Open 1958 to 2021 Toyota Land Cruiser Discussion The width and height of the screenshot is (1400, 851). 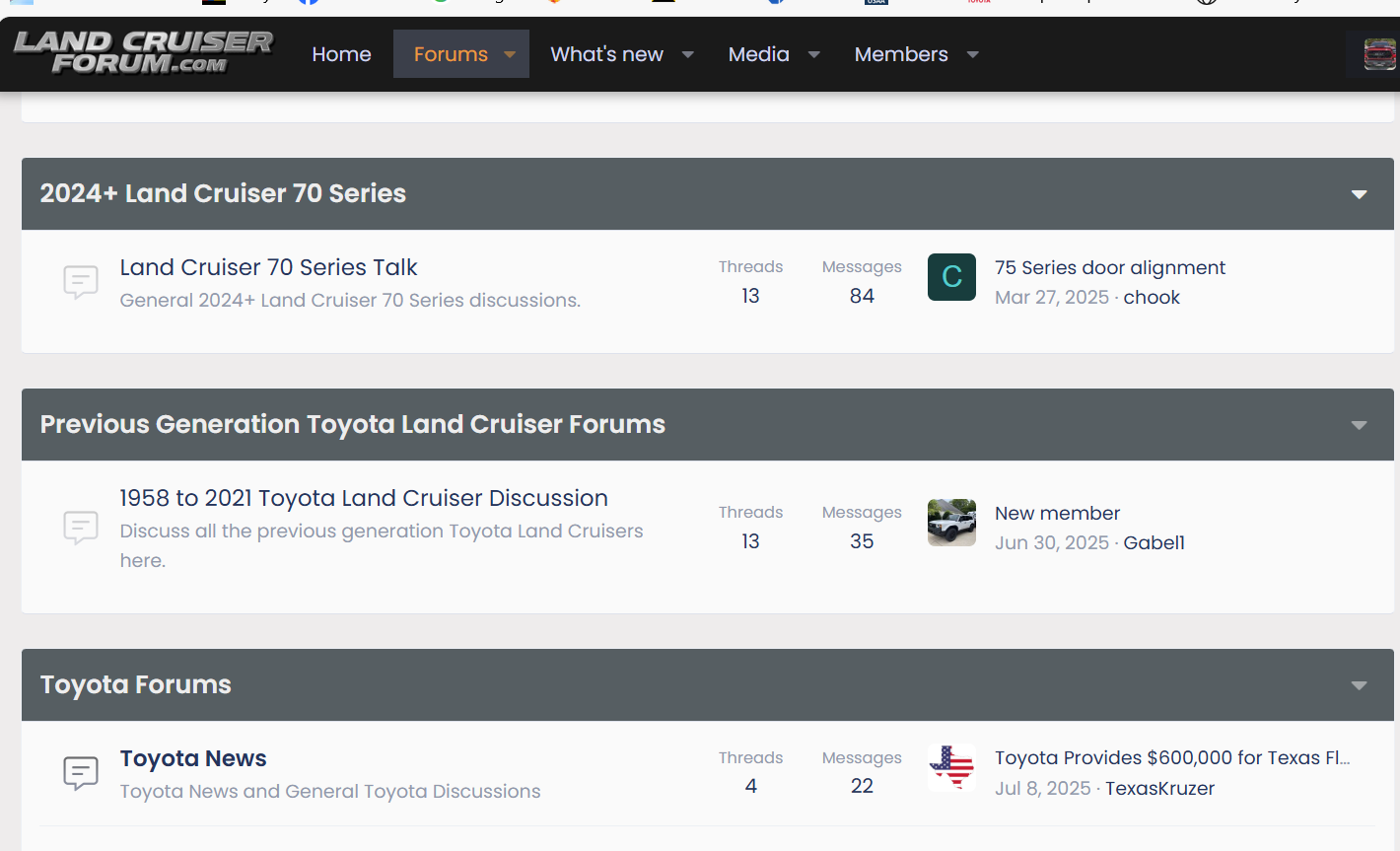364,498
